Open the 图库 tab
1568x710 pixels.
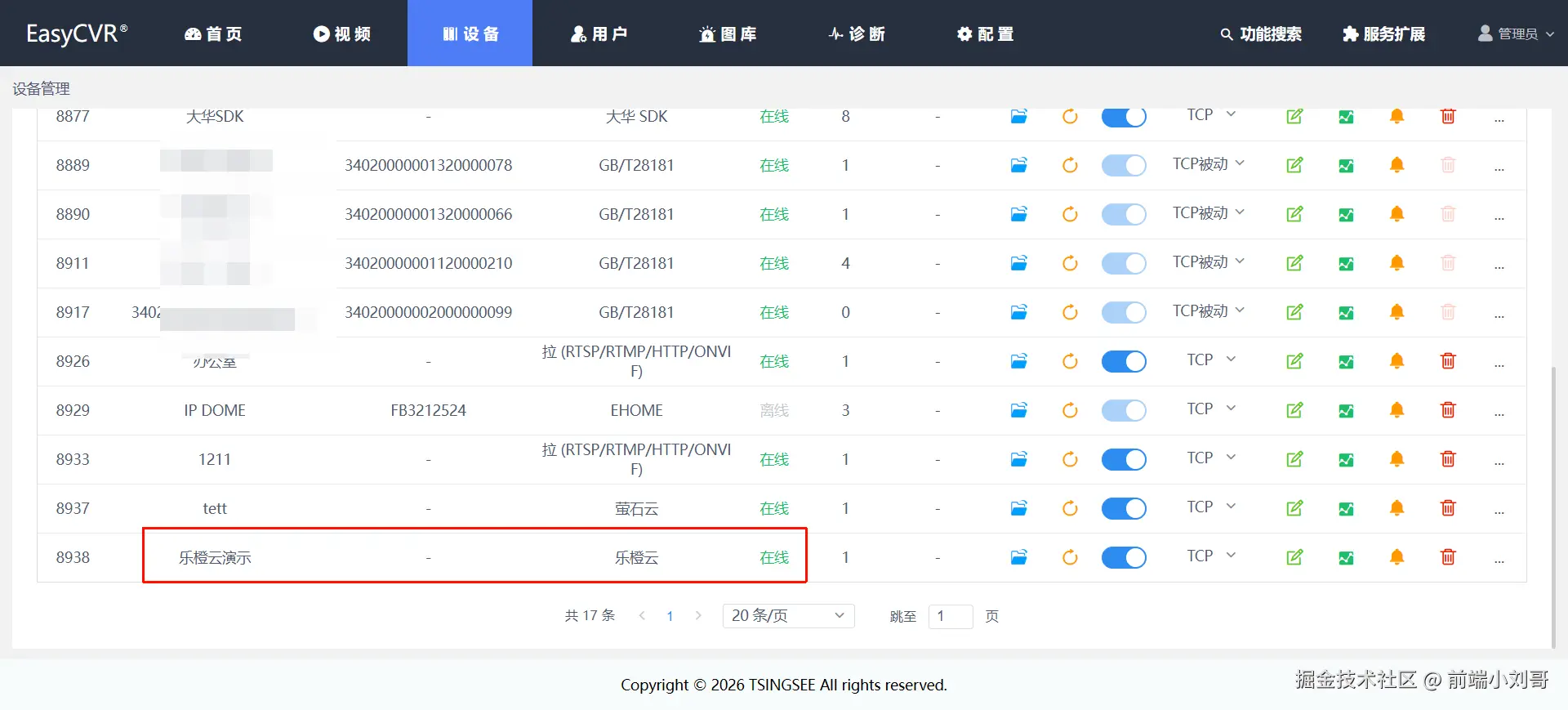point(728,33)
